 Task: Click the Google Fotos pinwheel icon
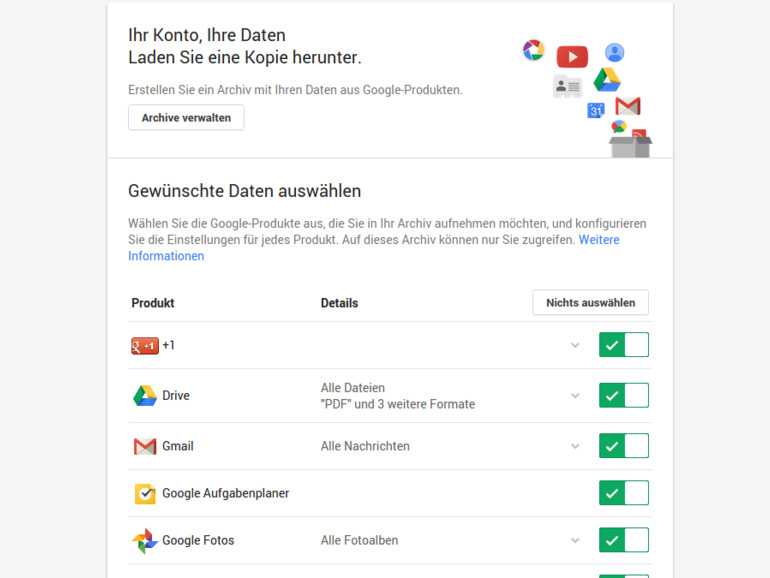tap(145, 541)
